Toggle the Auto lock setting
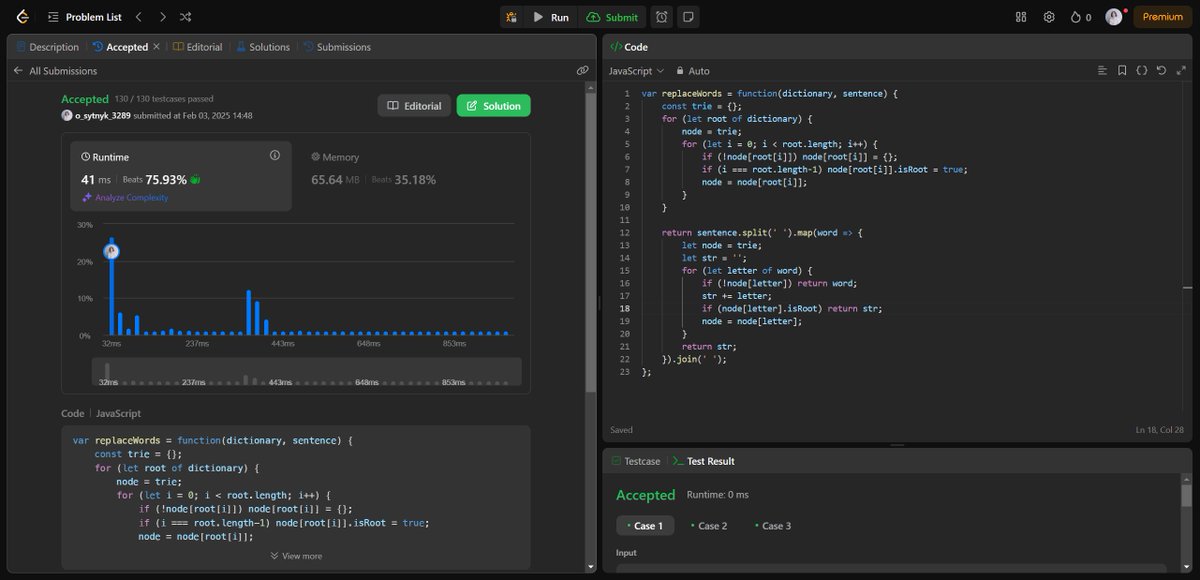The height and width of the screenshot is (580, 1200). [693, 71]
